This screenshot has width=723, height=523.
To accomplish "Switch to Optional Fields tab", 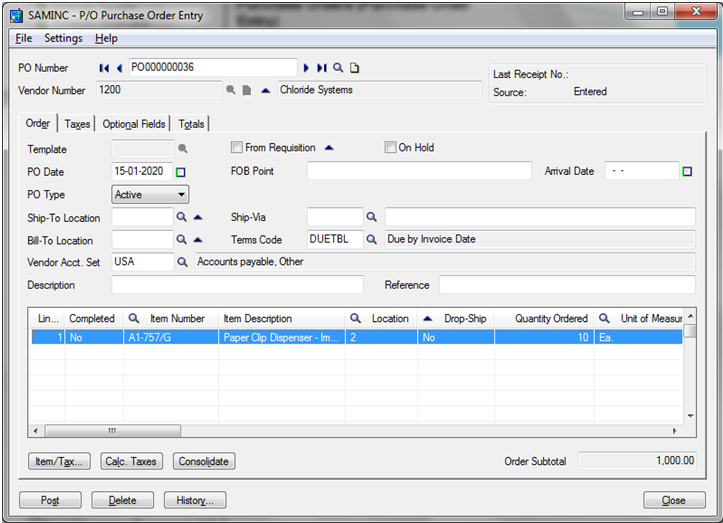I will (134, 124).
